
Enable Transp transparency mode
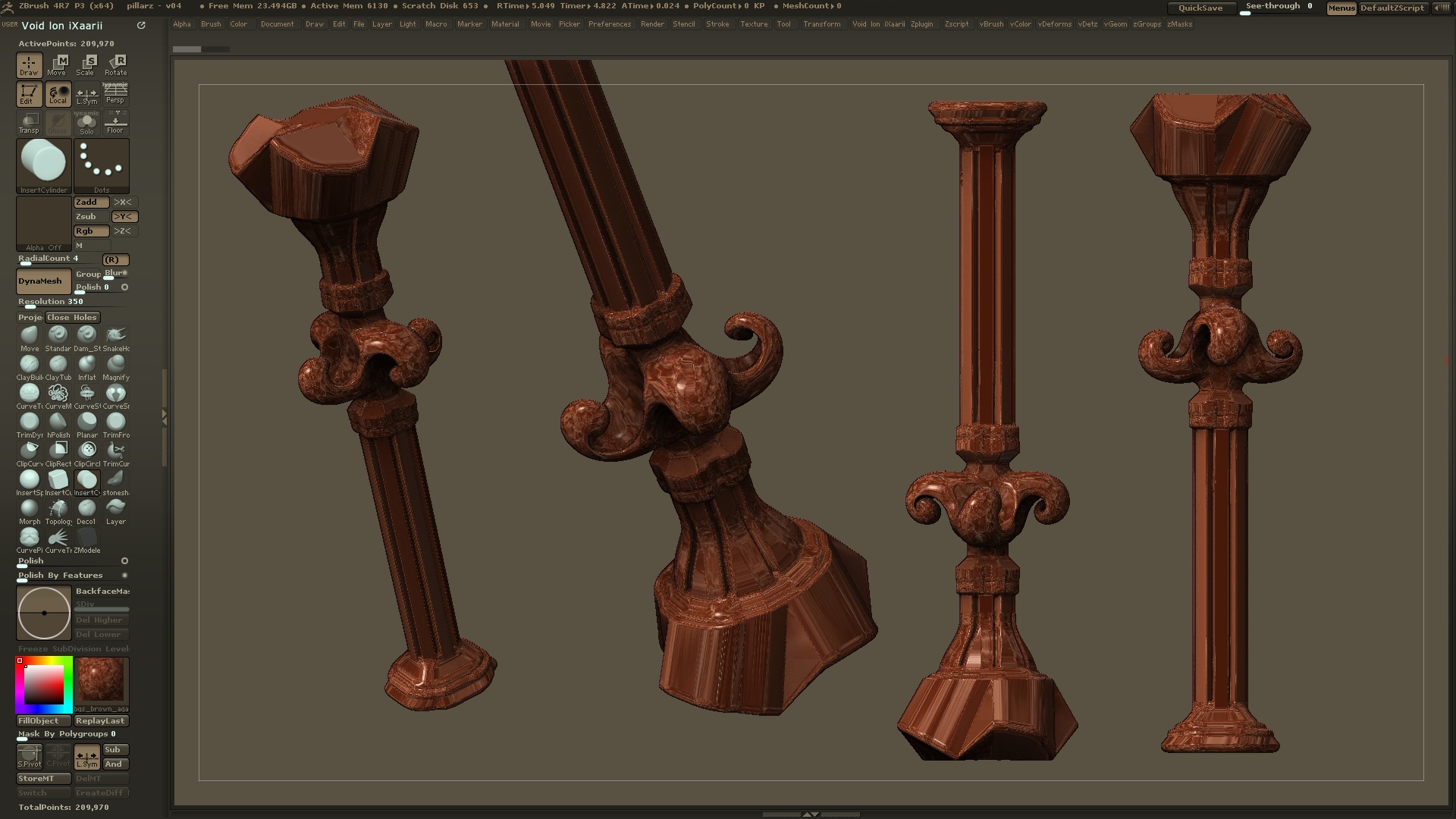(29, 123)
